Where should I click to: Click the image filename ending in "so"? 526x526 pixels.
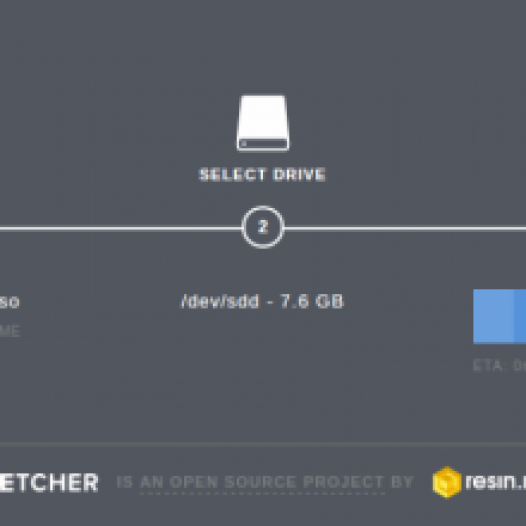click(x=10, y=302)
